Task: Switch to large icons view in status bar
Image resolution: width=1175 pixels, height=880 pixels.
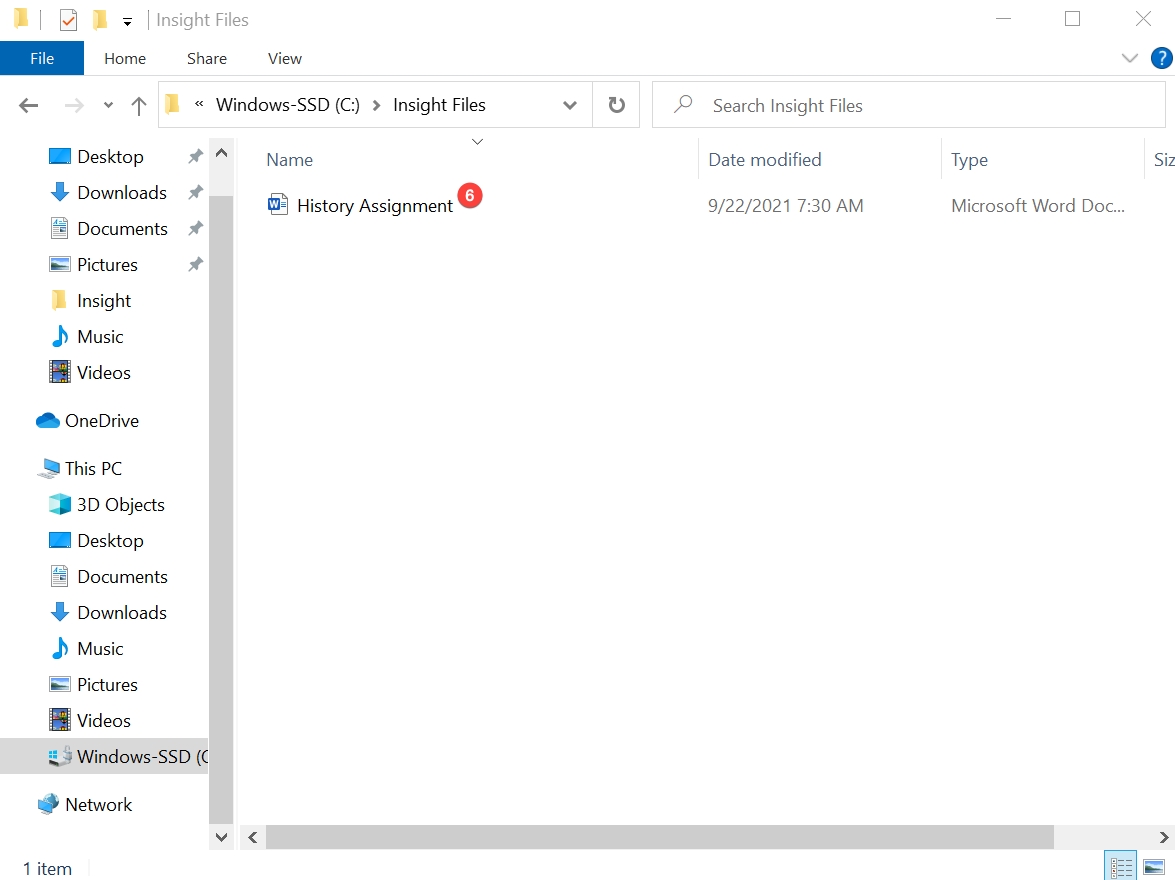Action: click(1154, 867)
